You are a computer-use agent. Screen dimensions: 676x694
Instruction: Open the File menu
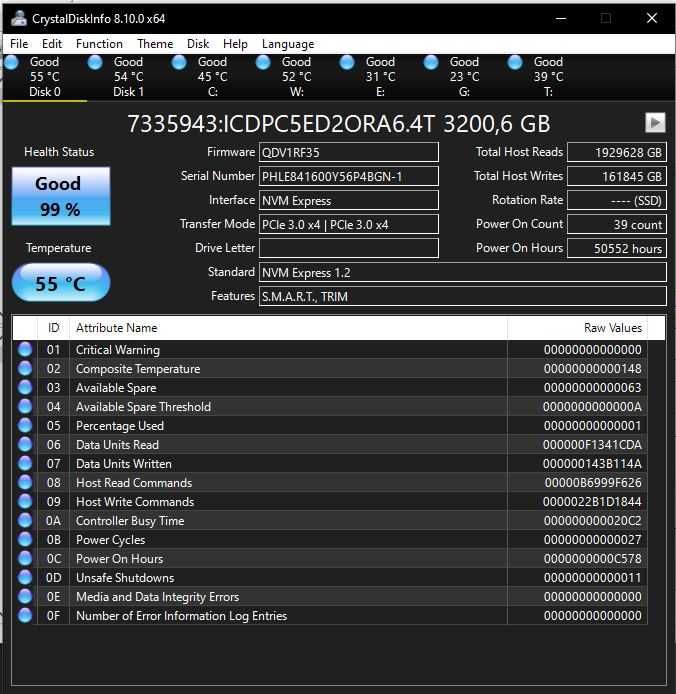coord(19,44)
